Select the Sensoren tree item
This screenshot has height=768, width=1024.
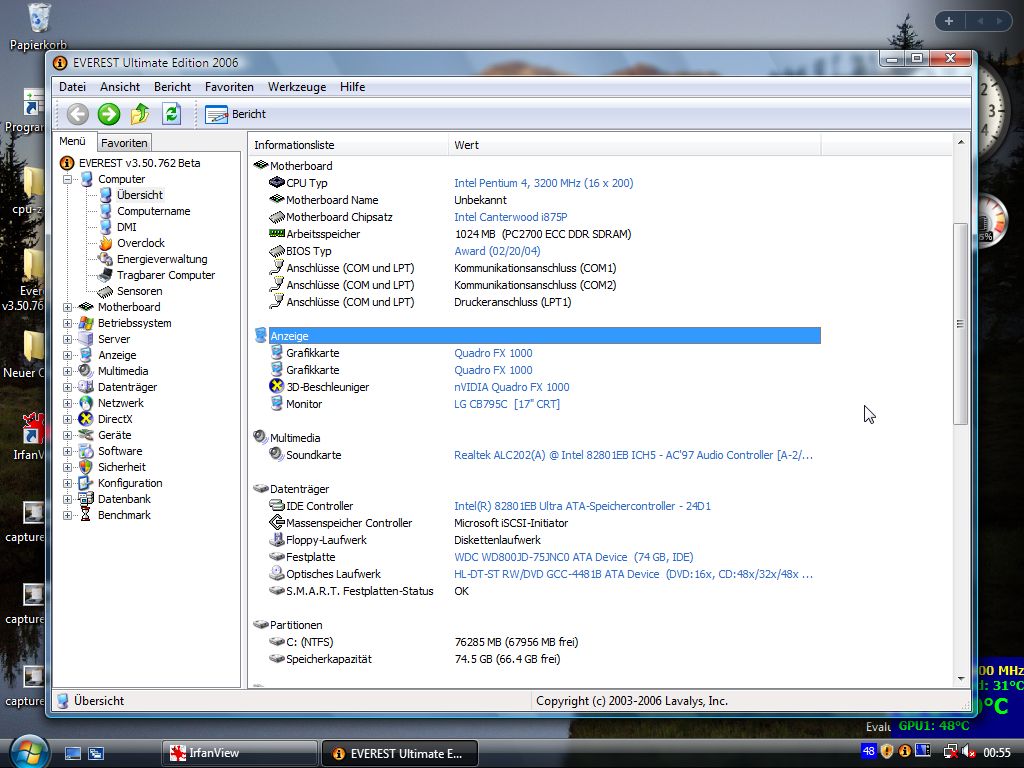tap(140, 291)
